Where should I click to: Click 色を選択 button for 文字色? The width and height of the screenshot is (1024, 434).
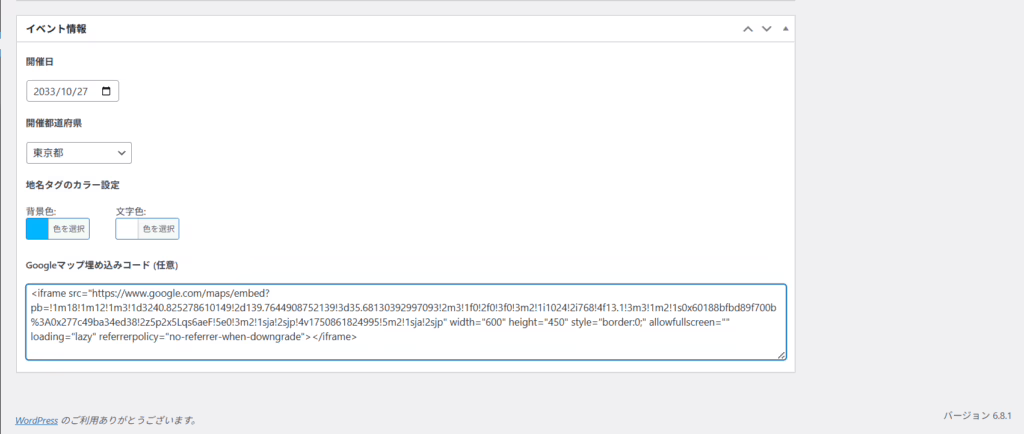(159, 229)
